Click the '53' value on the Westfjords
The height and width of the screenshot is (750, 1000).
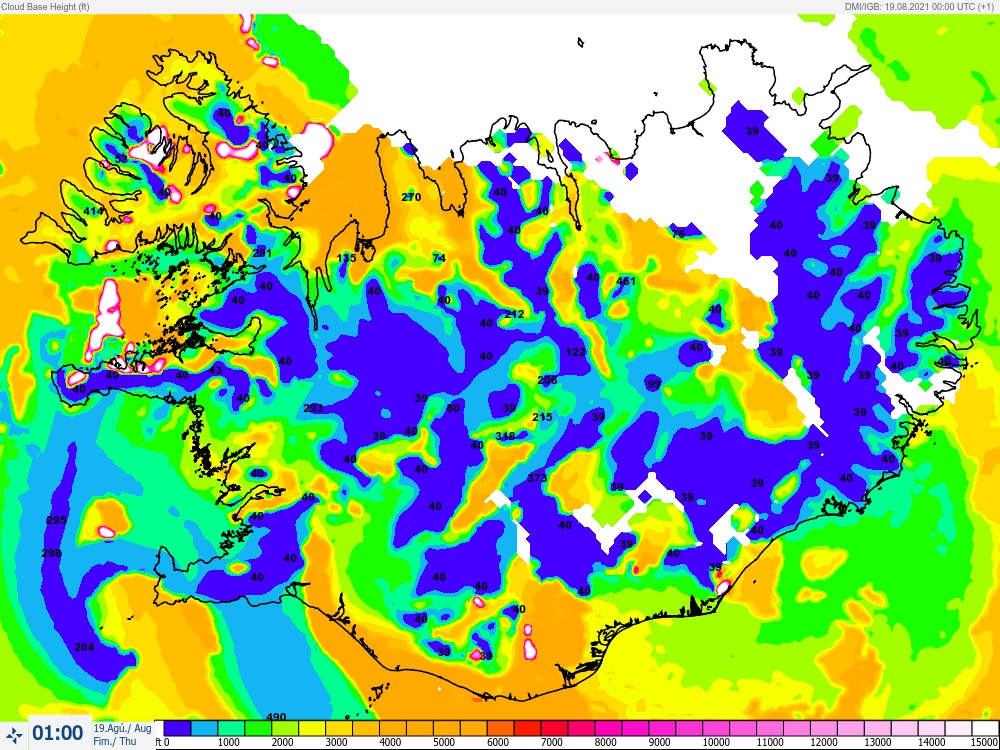pos(121,159)
